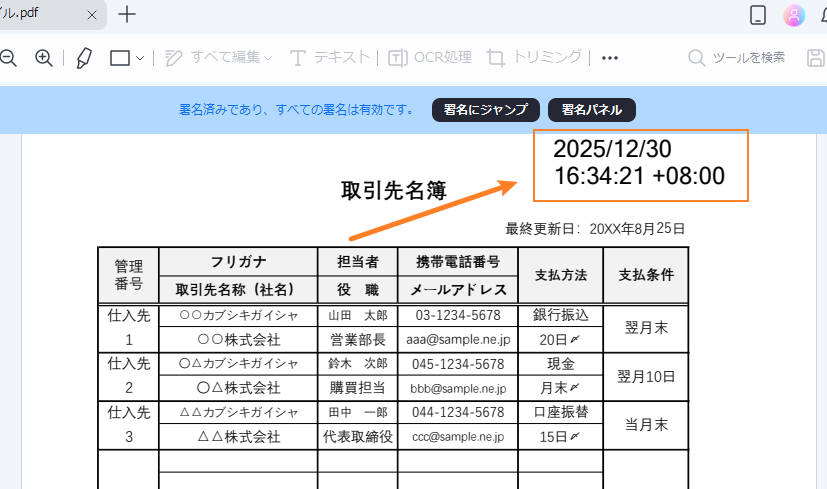Click the 田中 一郎 name cell
Screen dimensions: 827x489
[358, 413]
